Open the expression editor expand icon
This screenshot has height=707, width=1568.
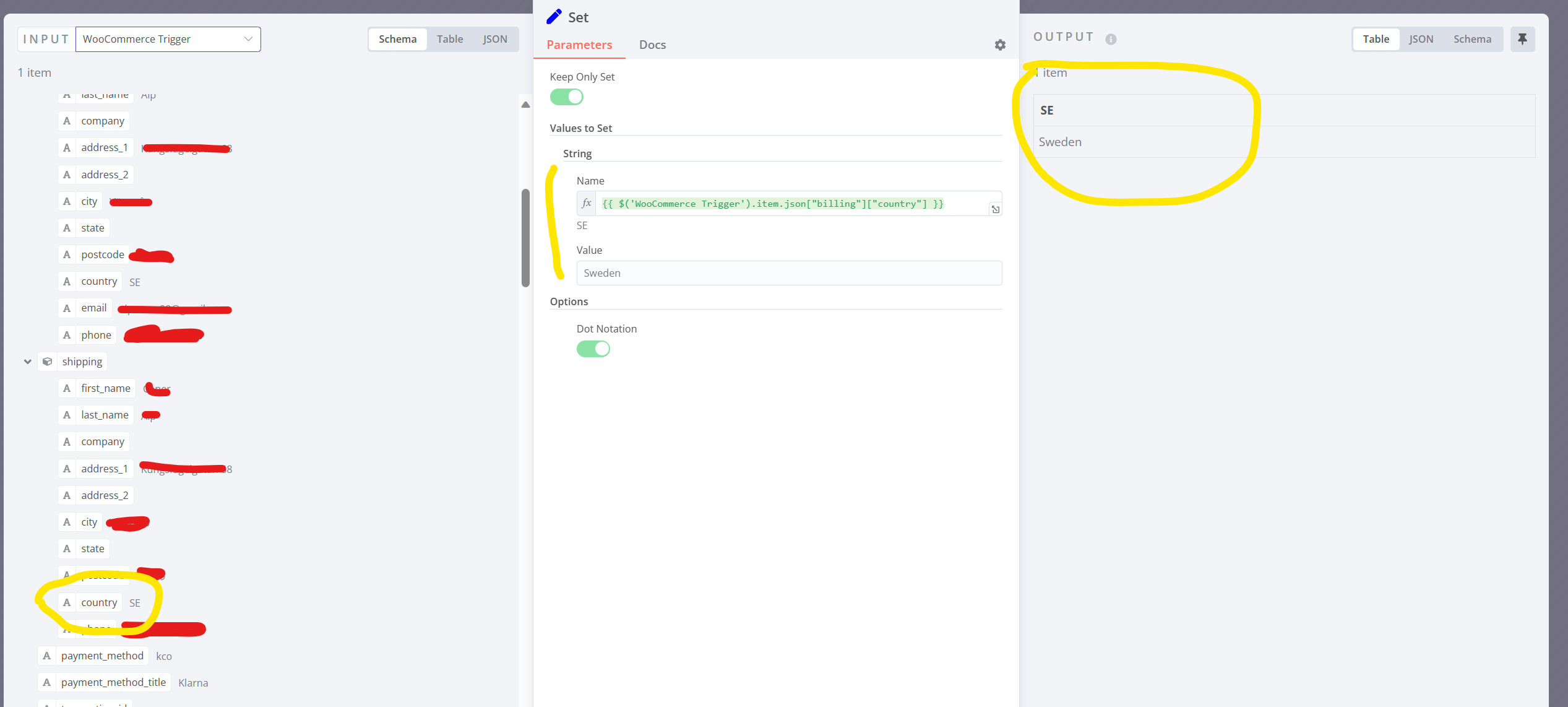[x=995, y=209]
